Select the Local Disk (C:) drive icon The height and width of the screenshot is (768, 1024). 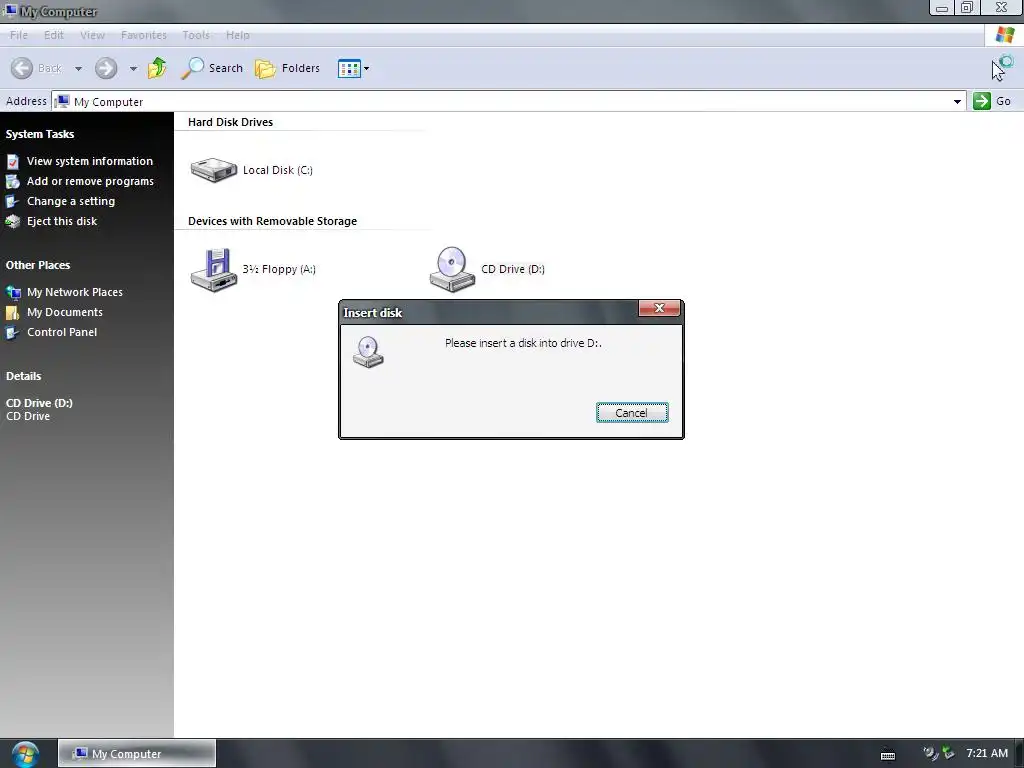pyautogui.click(x=214, y=170)
